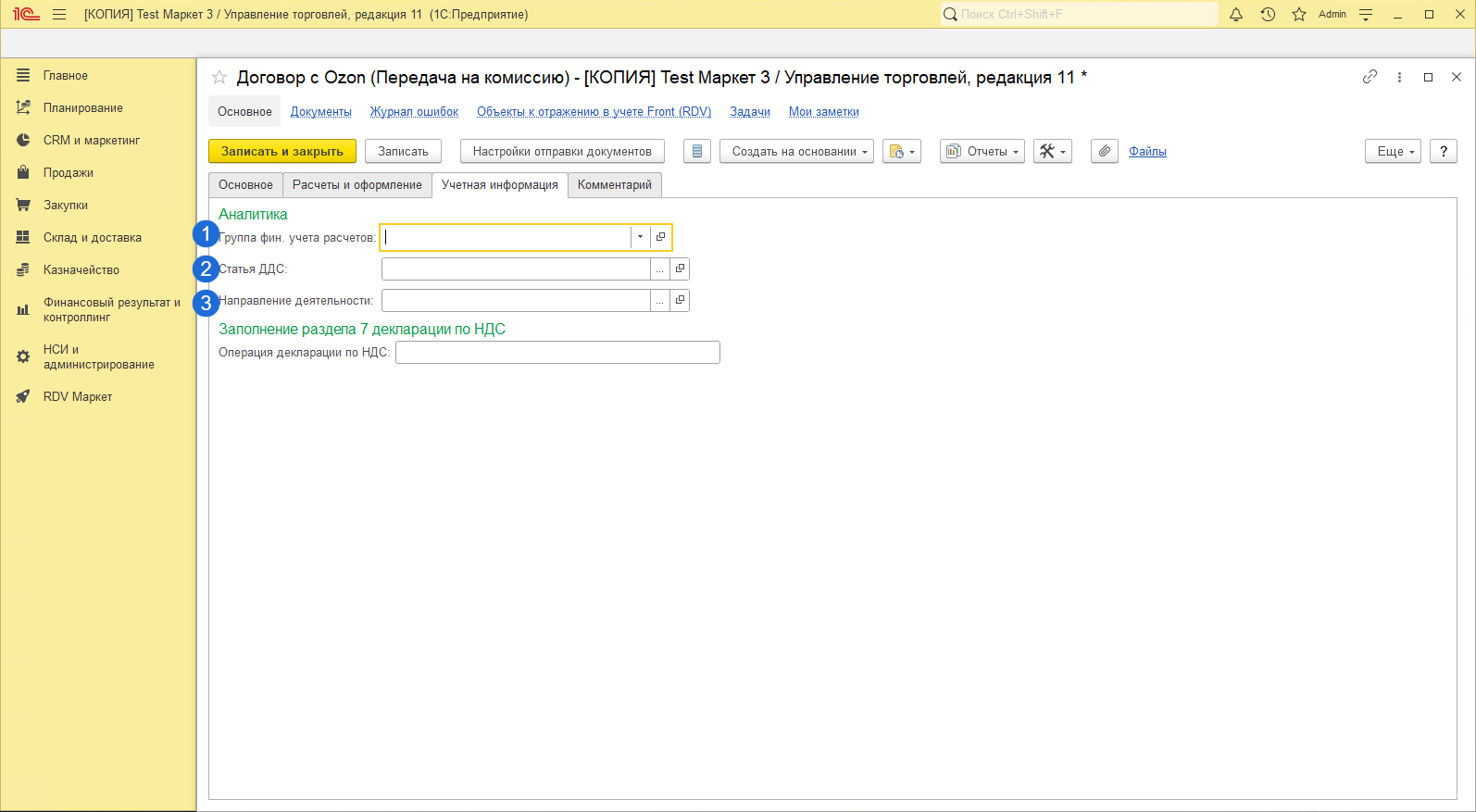
Task: Open the RDV Маркет section
Action: [98, 397]
